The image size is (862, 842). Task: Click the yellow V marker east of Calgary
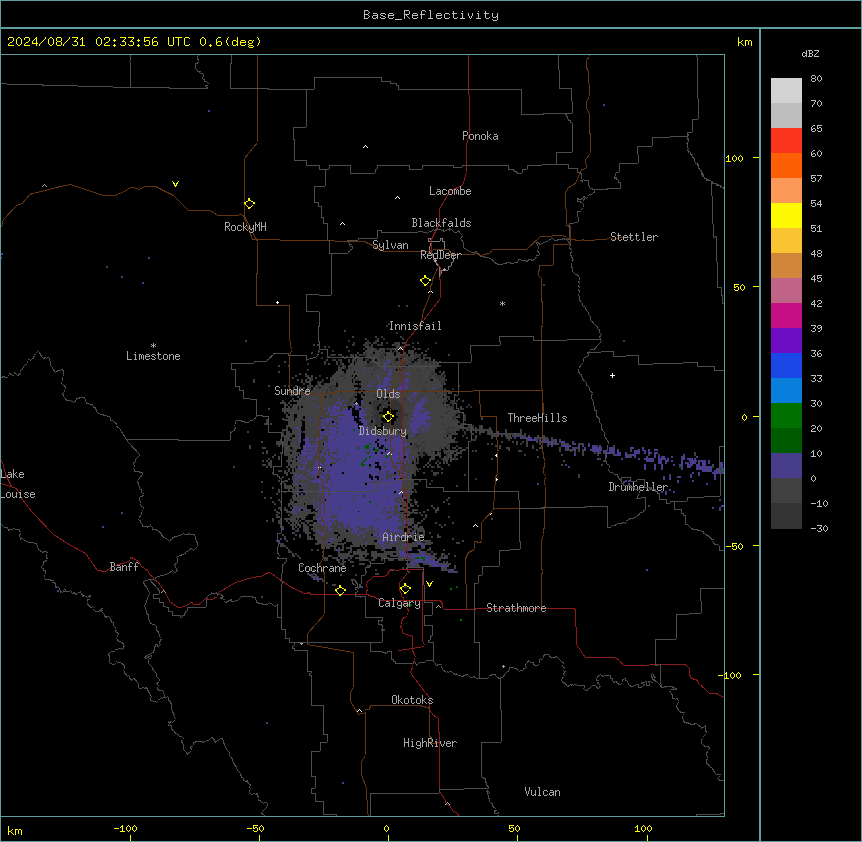429,584
